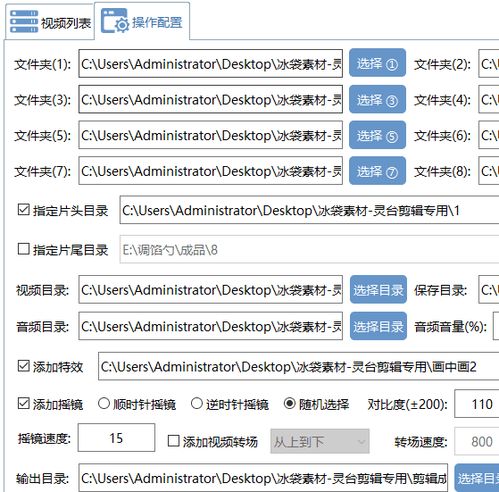Click the 视频列表 server-stack icon
This screenshot has height=492, width=499.
coord(23,22)
